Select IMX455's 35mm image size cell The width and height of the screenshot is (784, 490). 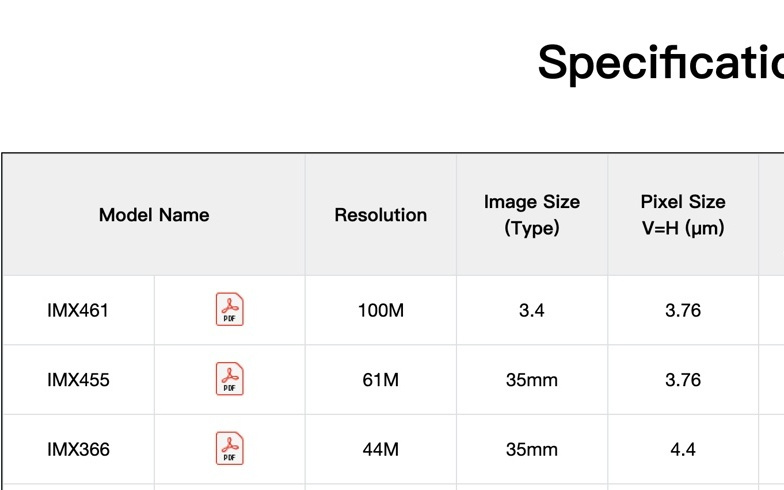[x=532, y=380]
